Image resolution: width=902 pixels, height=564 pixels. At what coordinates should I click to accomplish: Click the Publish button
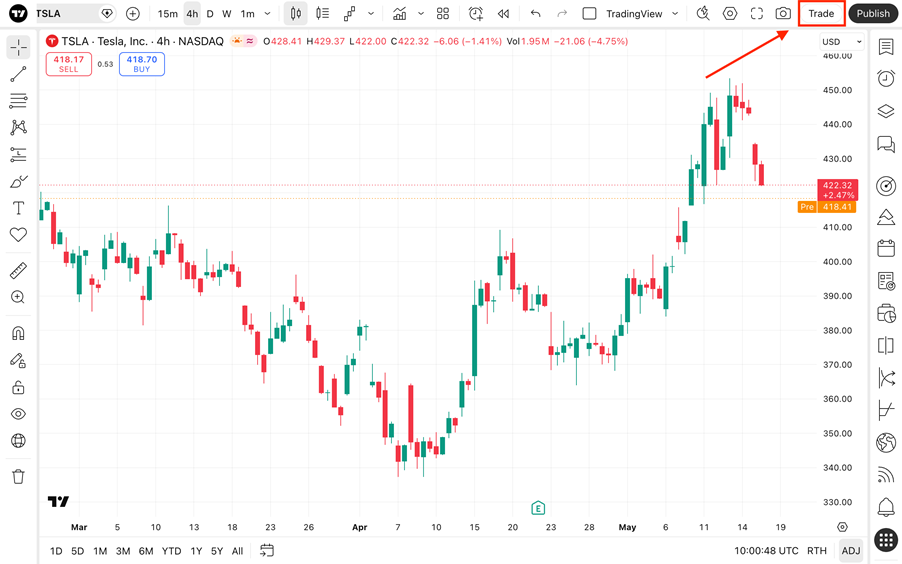point(873,13)
